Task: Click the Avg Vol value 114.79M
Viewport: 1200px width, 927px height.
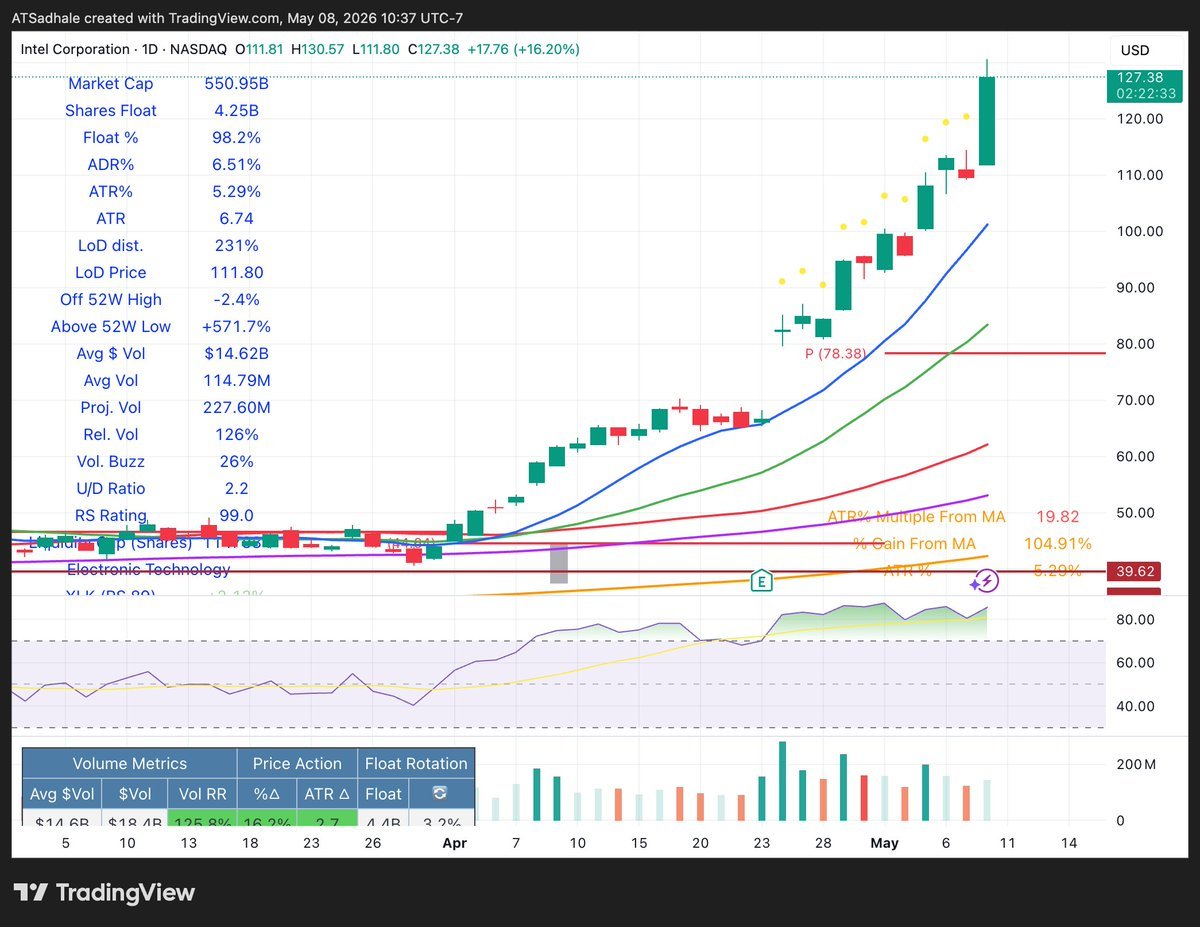Action: pyautogui.click(x=236, y=381)
